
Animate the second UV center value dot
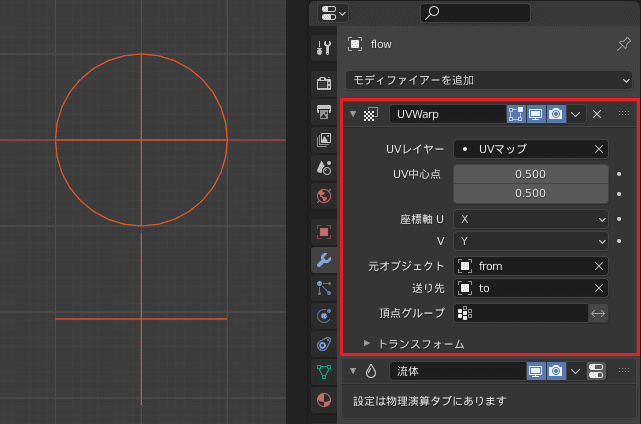point(619,194)
